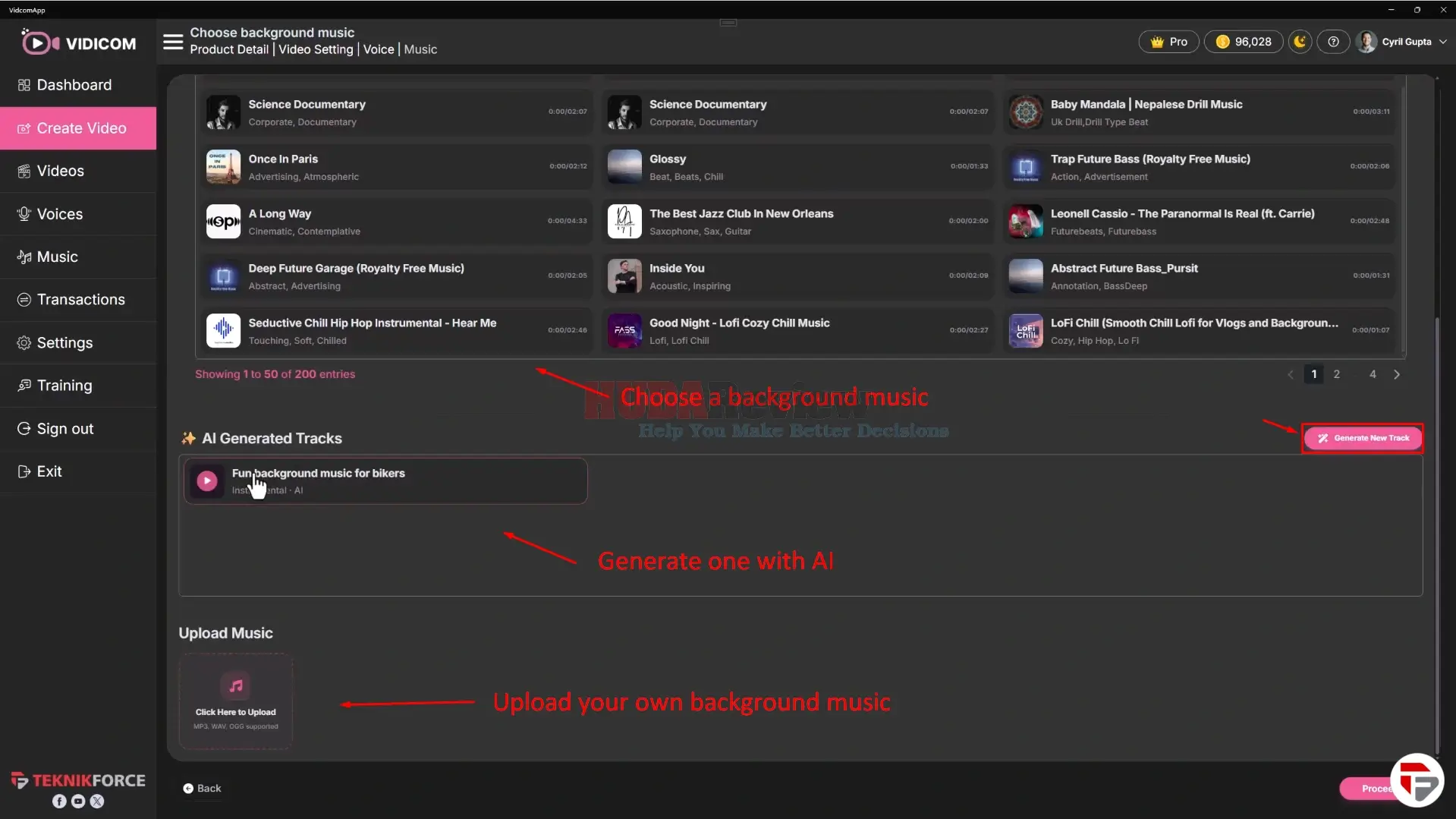Open the Voices section
The height and width of the screenshot is (819, 1456).
click(78, 214)
